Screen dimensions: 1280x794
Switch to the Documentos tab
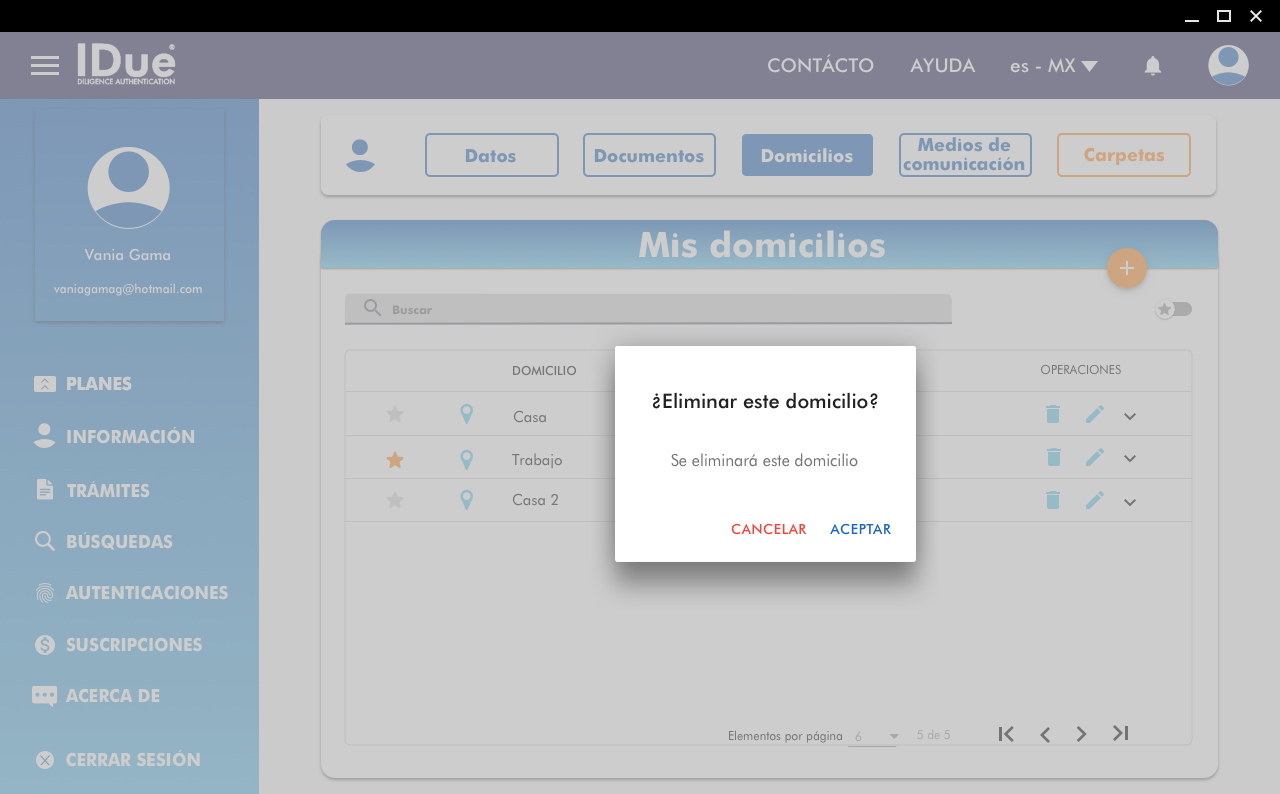(x=649, y=156)
